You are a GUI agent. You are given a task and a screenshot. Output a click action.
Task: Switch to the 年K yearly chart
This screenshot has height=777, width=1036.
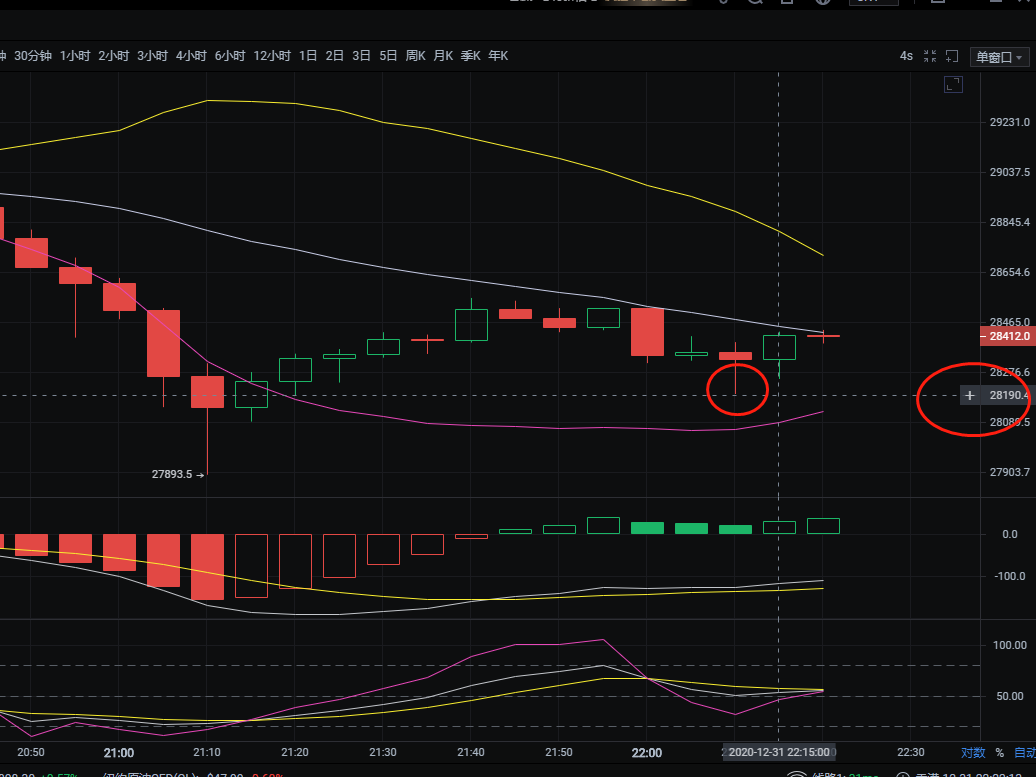pos(498,56)
